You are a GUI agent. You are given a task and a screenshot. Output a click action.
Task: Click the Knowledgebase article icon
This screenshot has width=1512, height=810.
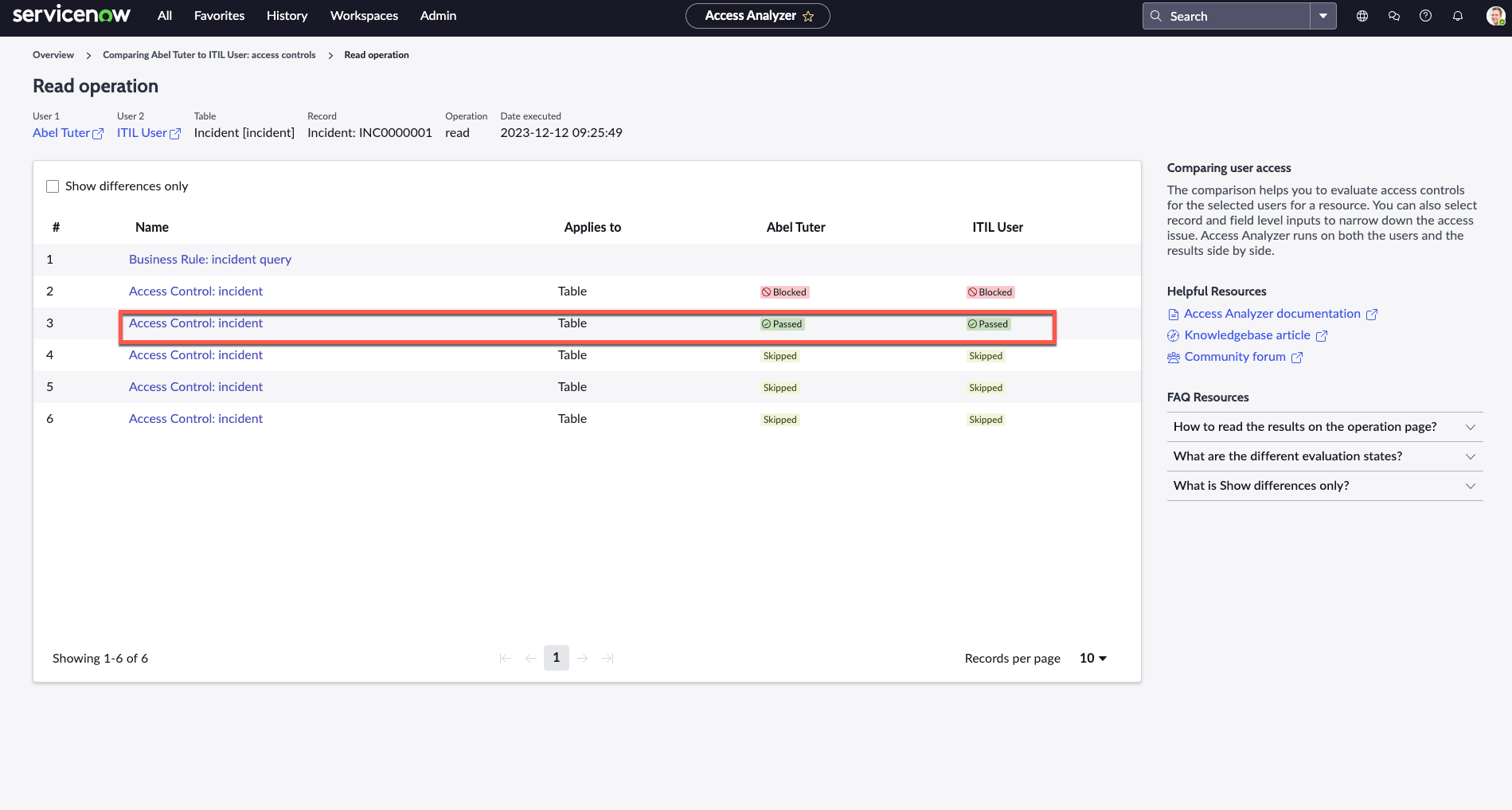click(1173, 336)
